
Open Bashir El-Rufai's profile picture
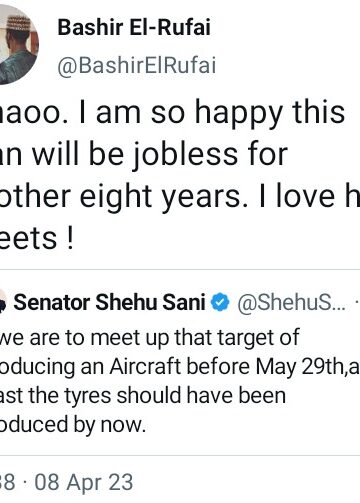pyautogui.click(x=18, y=45)
